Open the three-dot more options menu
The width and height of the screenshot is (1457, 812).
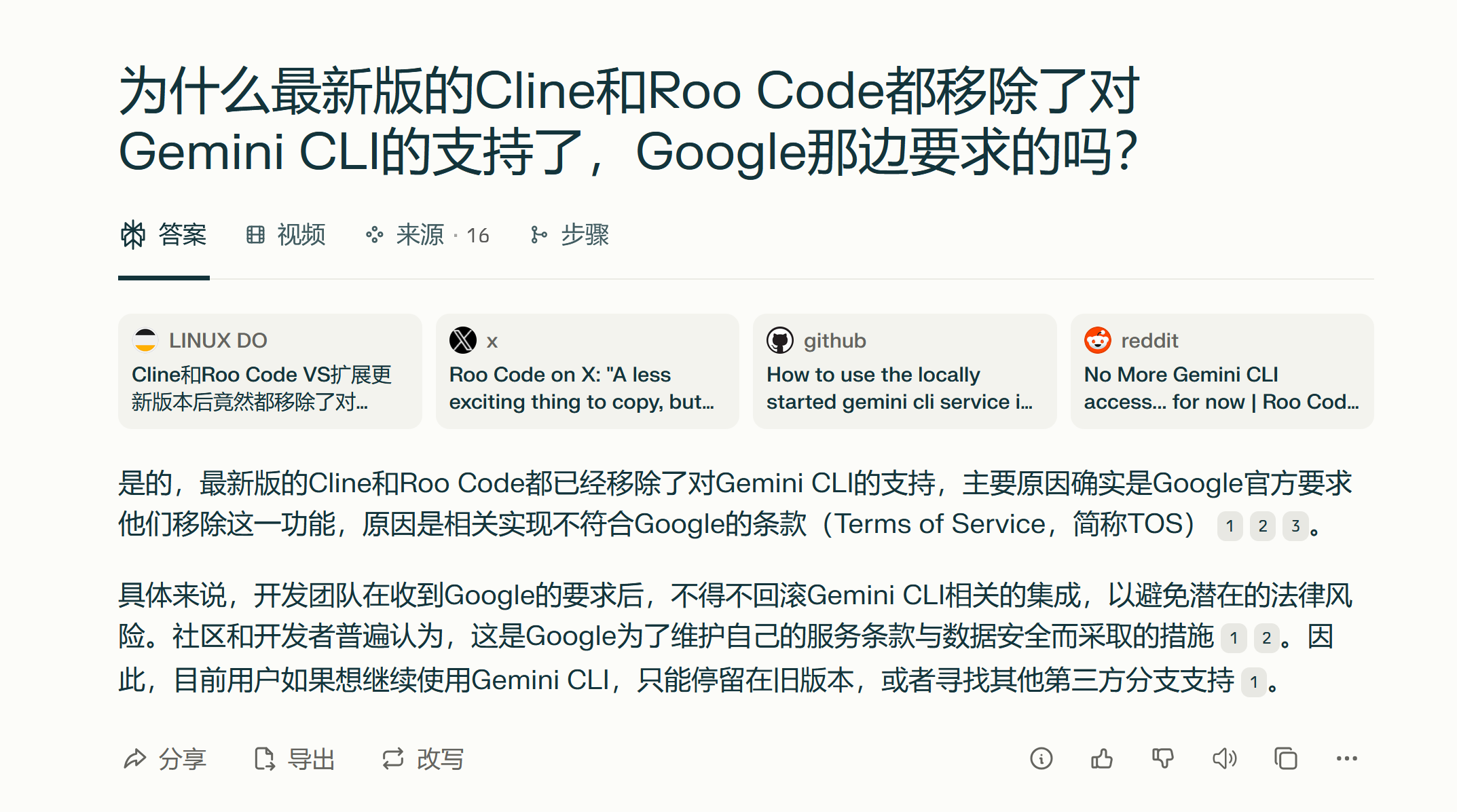[x=1346, y=758]
